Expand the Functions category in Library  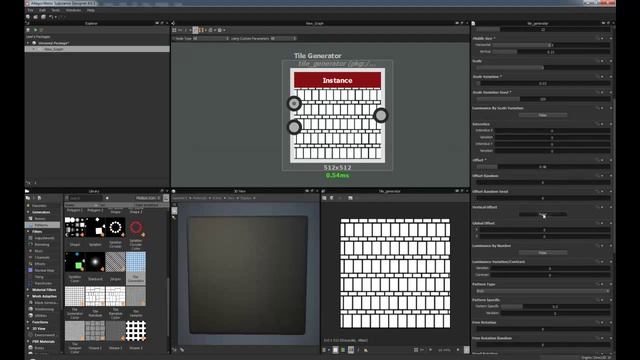click(28, 322)
